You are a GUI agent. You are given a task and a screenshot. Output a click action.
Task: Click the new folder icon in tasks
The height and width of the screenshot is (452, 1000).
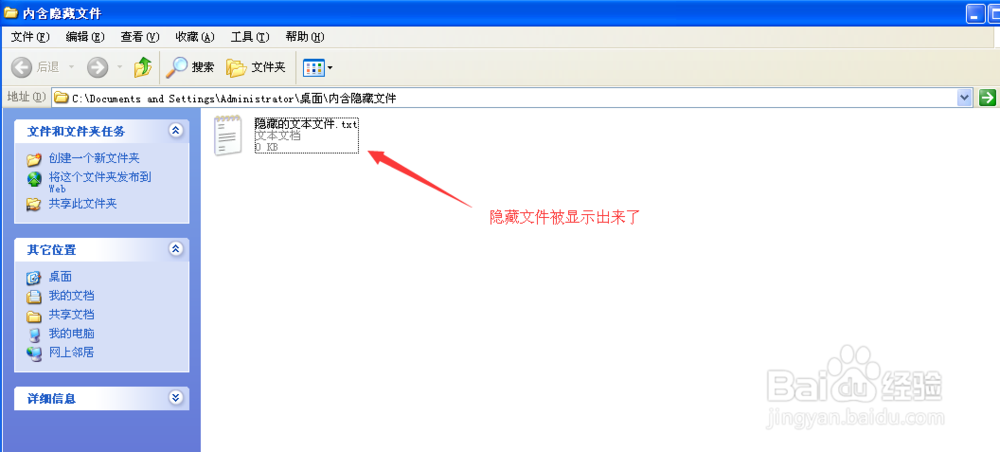pyautogui.click(x=34, y=159)
